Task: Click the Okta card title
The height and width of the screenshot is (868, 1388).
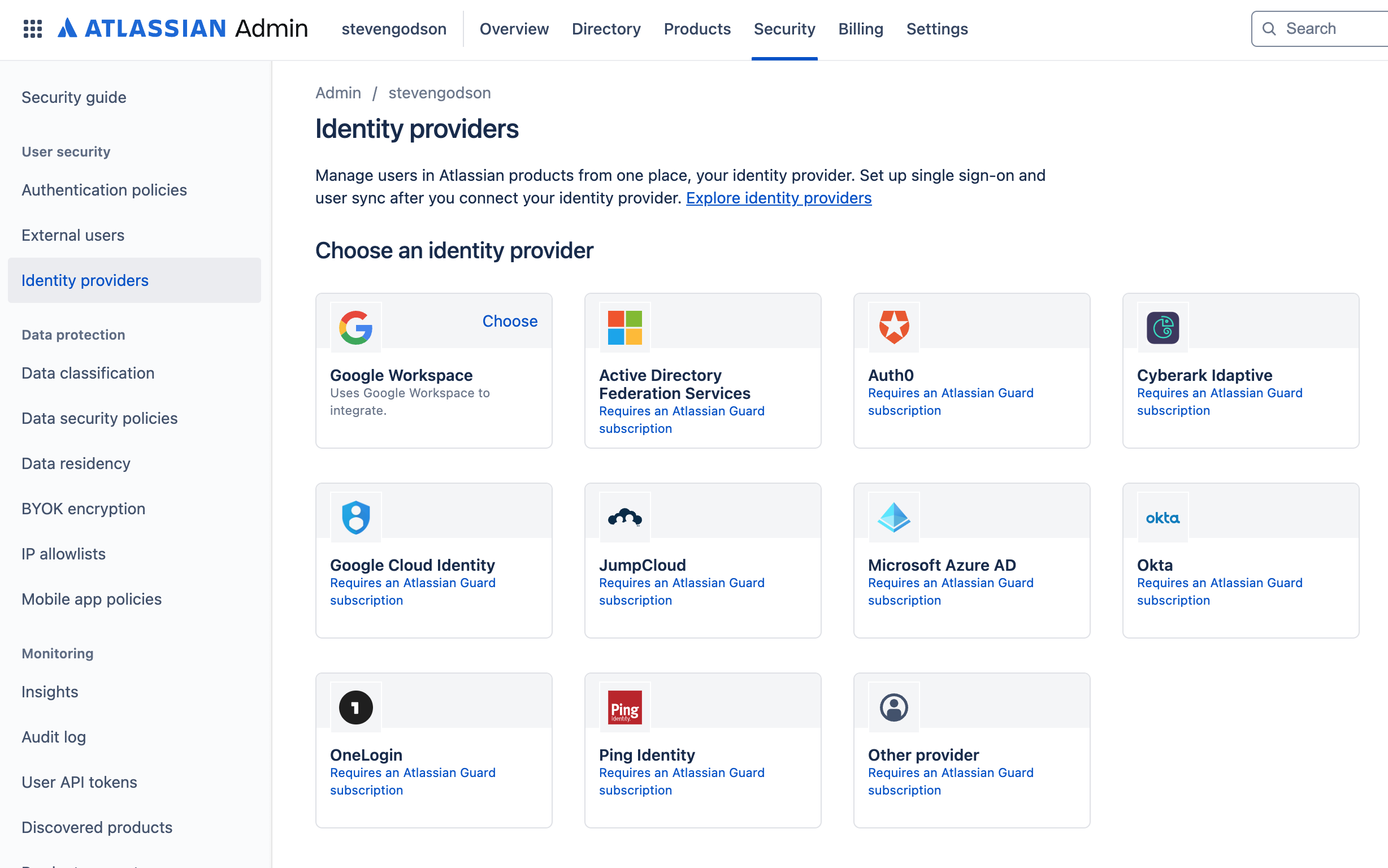Action: 1155,565
